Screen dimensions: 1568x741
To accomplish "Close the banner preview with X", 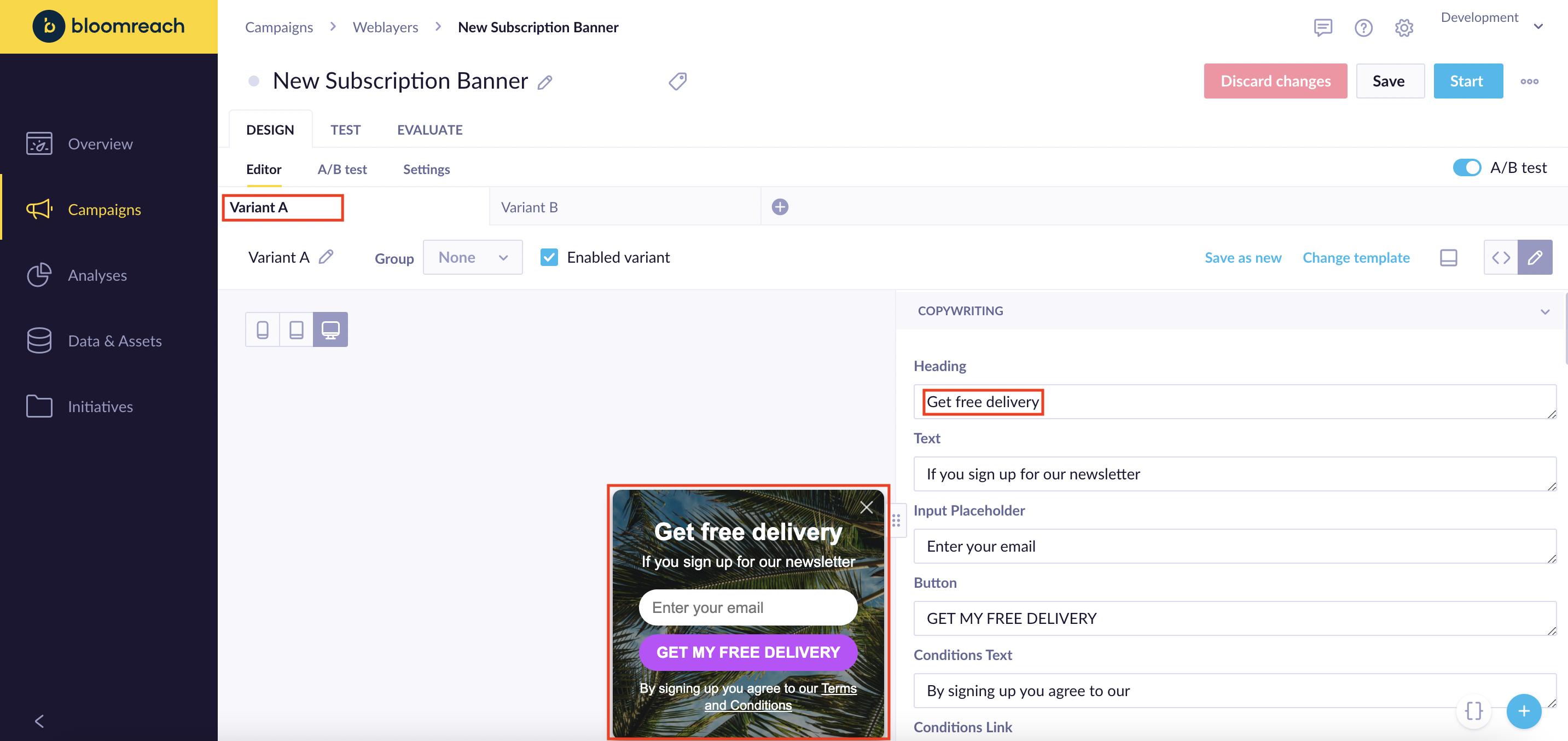I will (x=866, y=507).
